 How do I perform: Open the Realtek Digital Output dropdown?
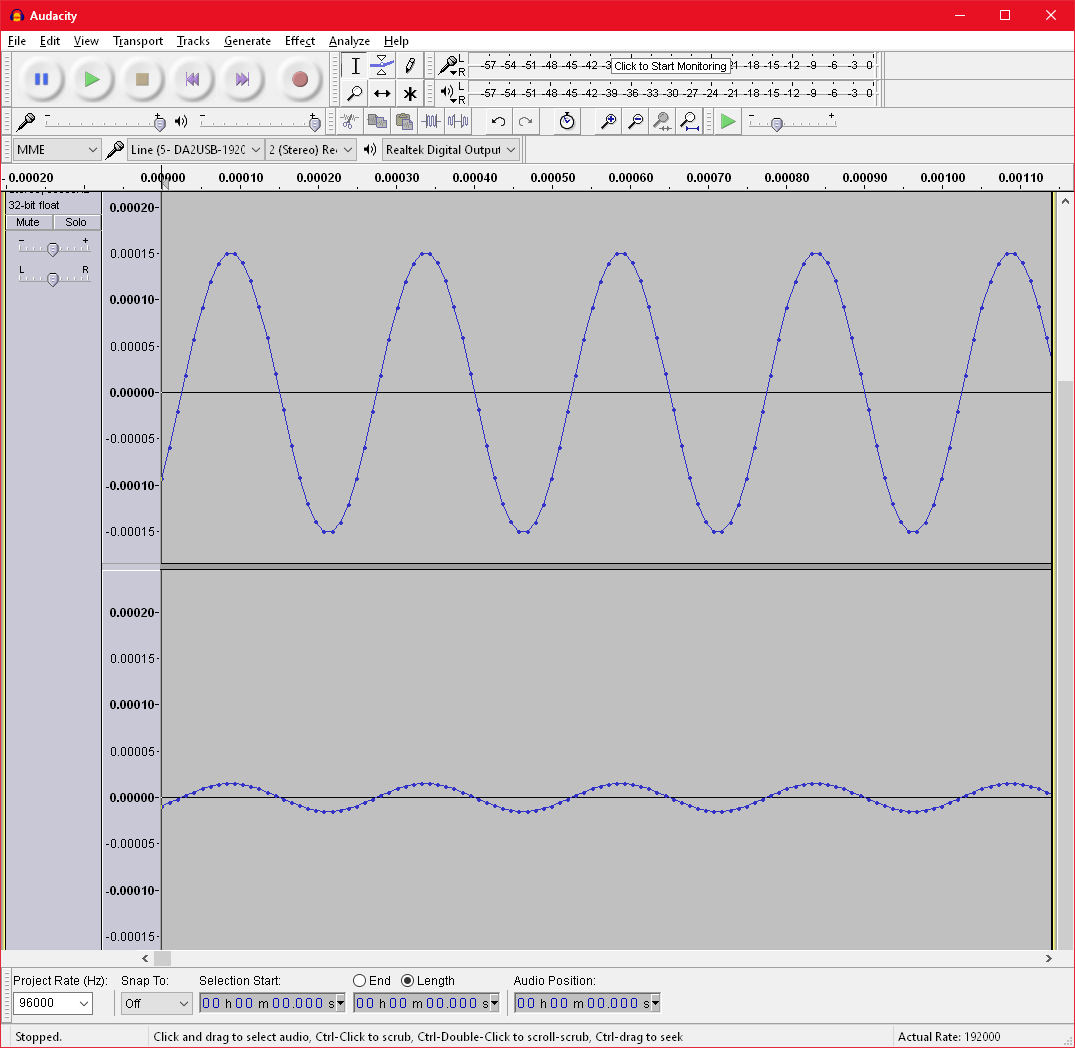[450, 149]
